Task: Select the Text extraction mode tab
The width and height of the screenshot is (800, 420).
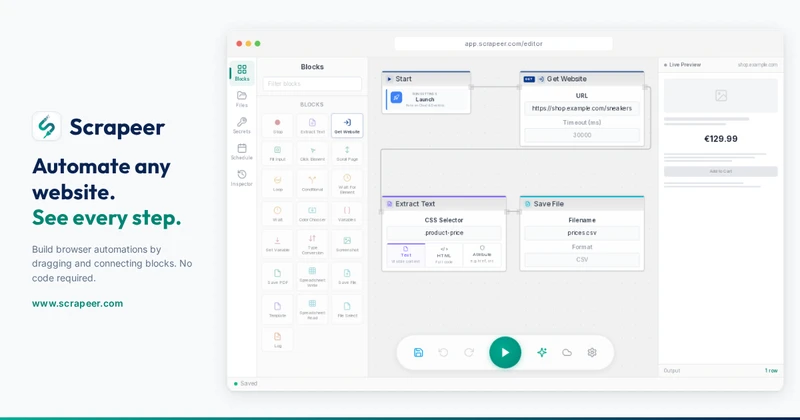Action: [406, 255]
